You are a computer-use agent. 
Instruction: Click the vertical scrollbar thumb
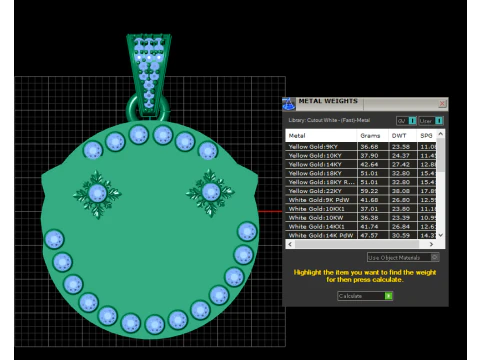441,155
